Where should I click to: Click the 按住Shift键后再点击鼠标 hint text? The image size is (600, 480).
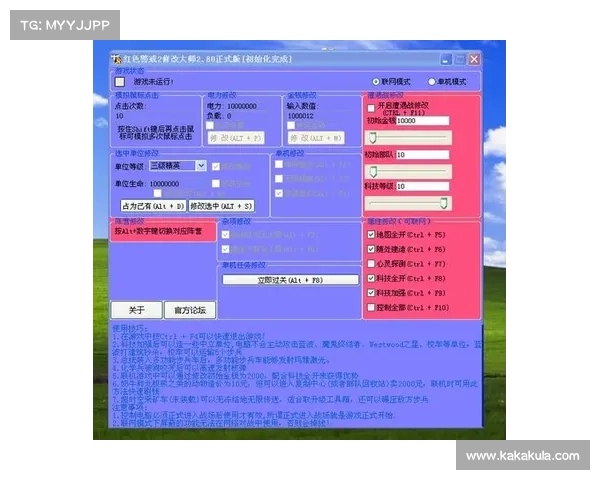point(156,132)
